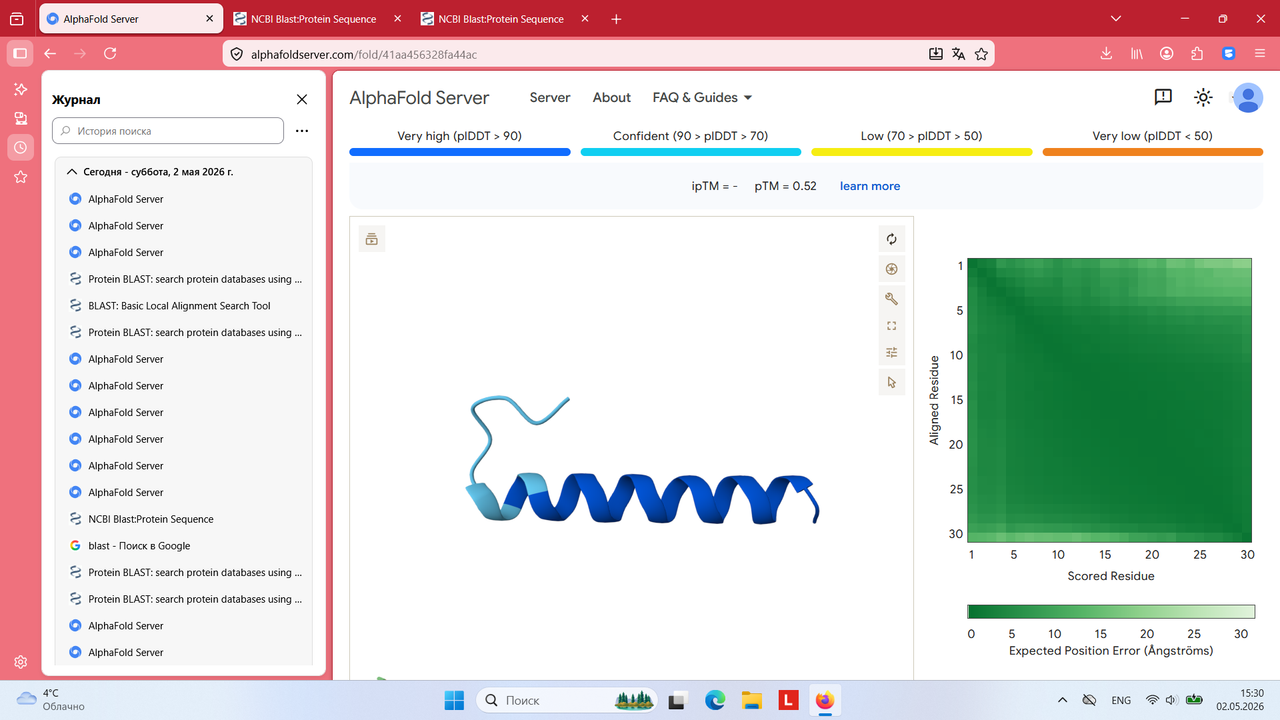Open the Windows Start menu

click(x=455, y=700)
